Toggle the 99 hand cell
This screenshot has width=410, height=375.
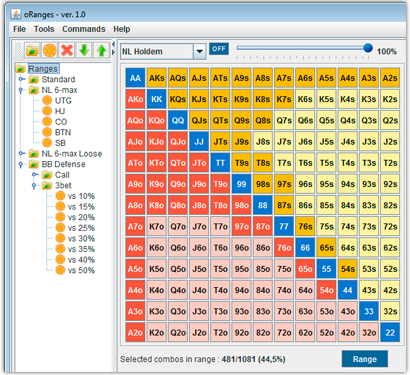point(242,184)
